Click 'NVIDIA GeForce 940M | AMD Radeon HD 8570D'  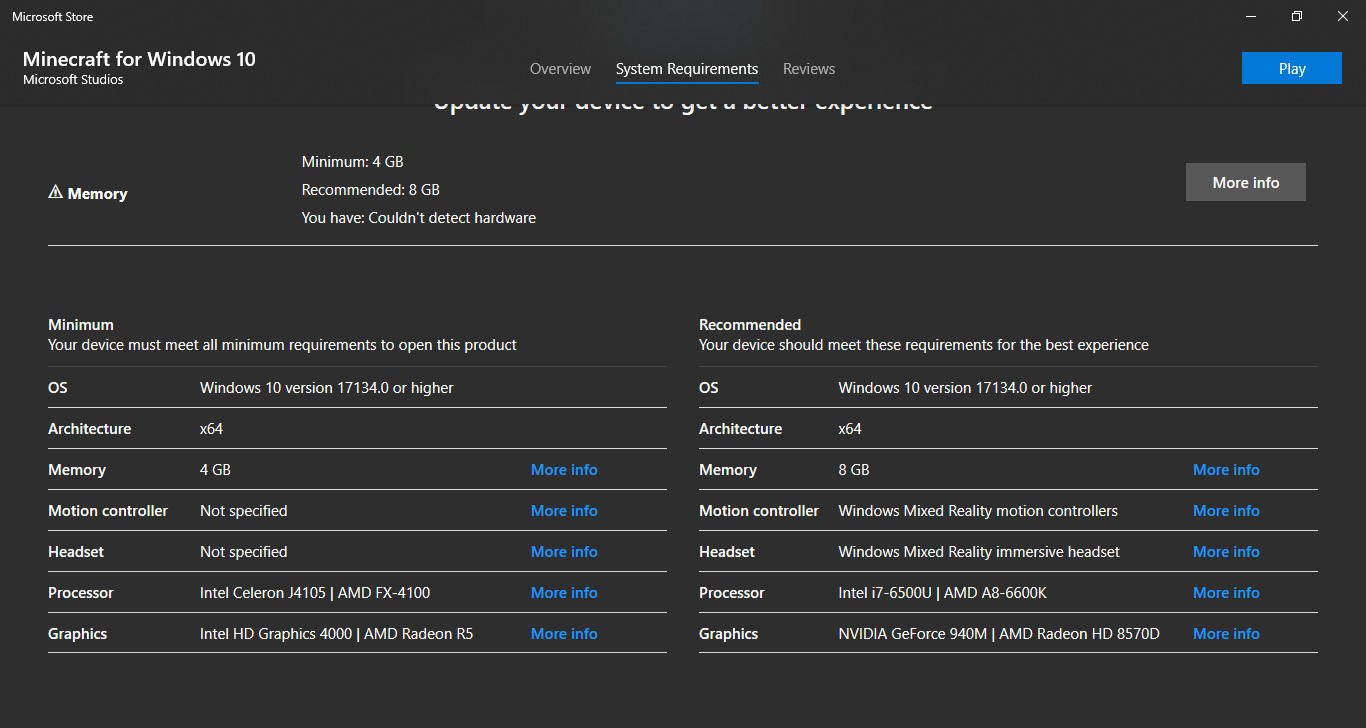(x=999, y=634)
